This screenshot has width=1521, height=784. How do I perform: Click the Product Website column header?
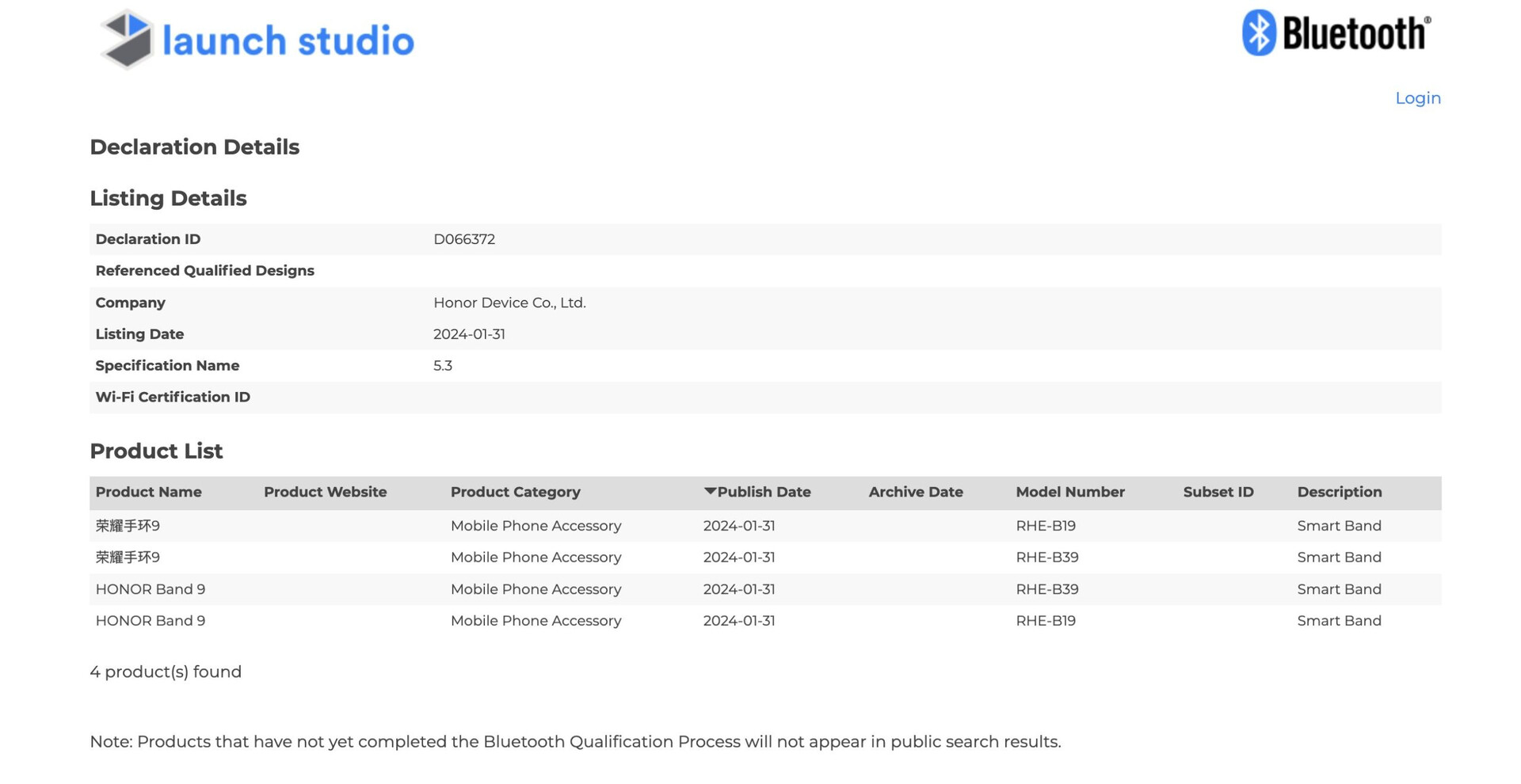click(325, 493)
